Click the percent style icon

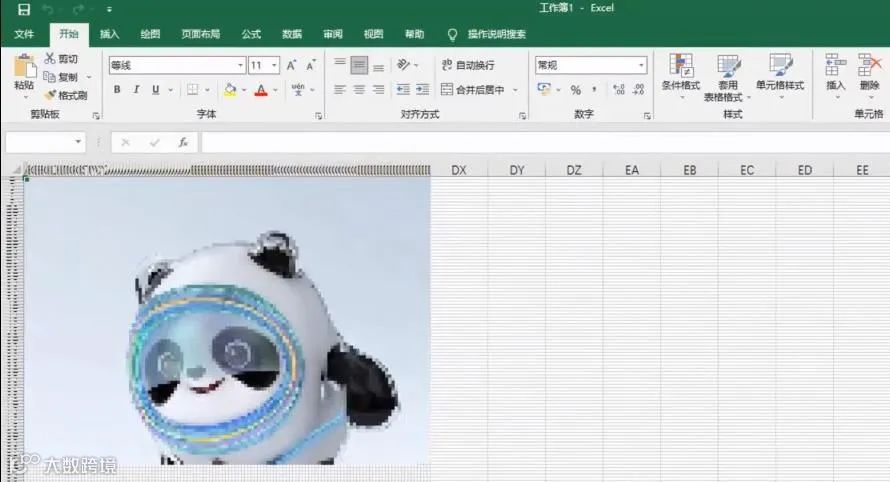(x=576, y=90)
